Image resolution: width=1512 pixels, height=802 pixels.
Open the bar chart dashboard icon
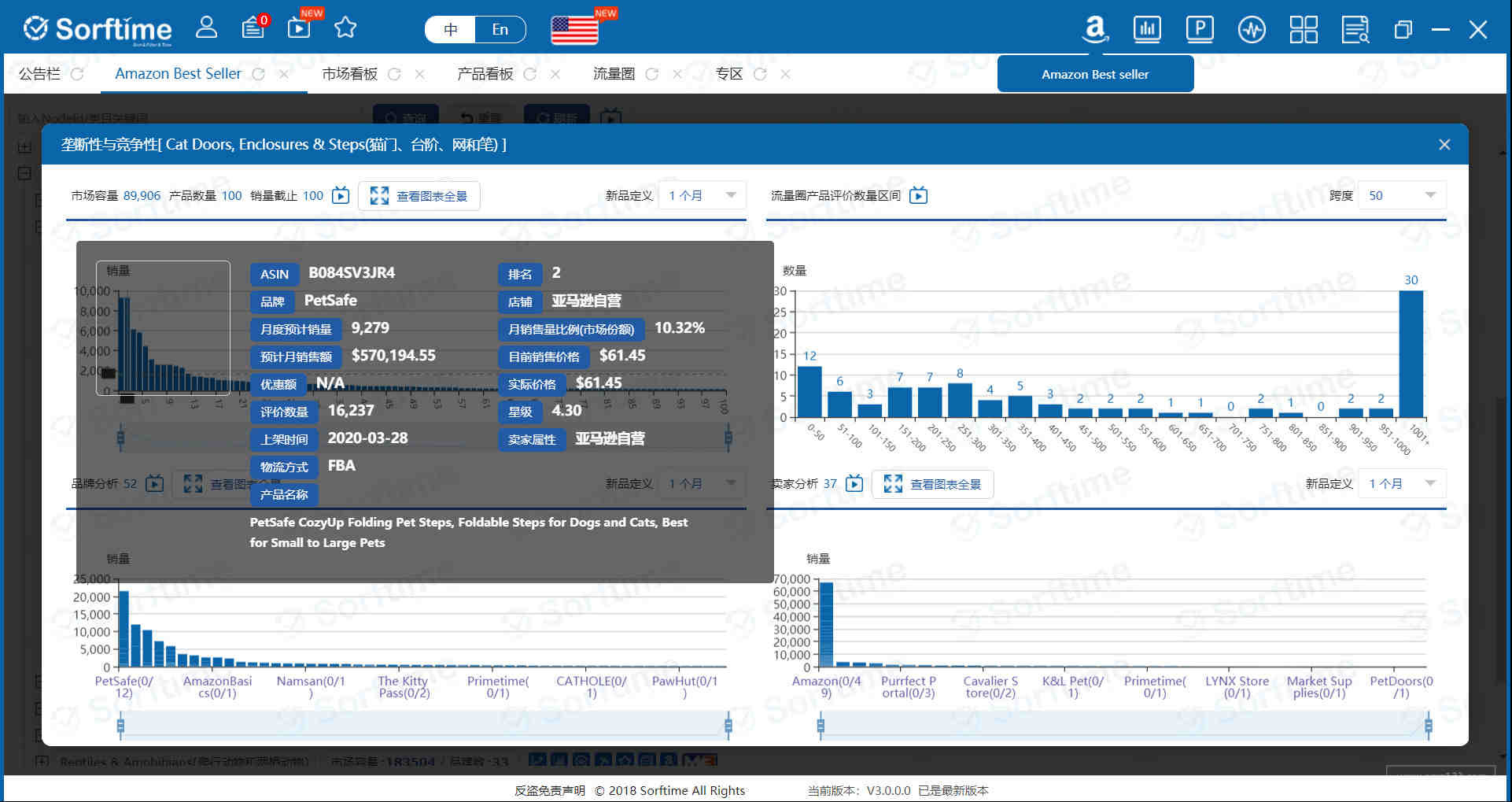pos(1147,29)
